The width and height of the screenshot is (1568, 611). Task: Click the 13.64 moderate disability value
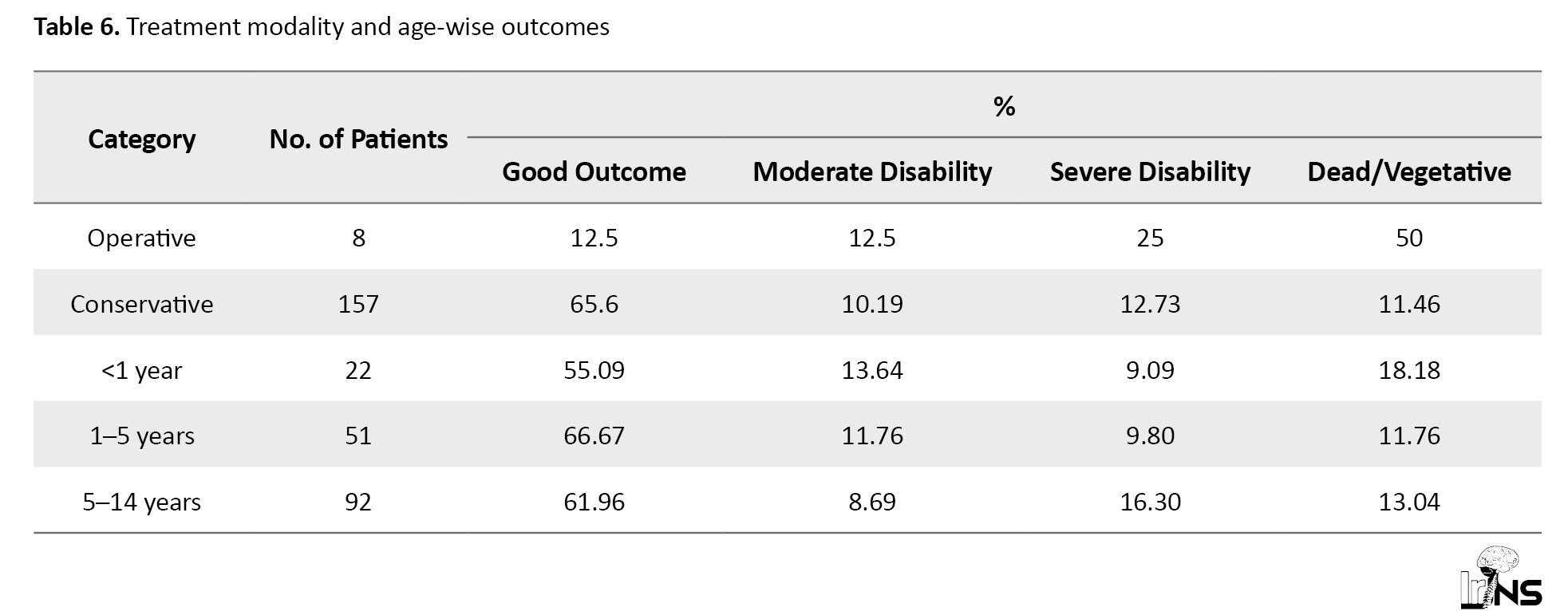coord(872,370)
